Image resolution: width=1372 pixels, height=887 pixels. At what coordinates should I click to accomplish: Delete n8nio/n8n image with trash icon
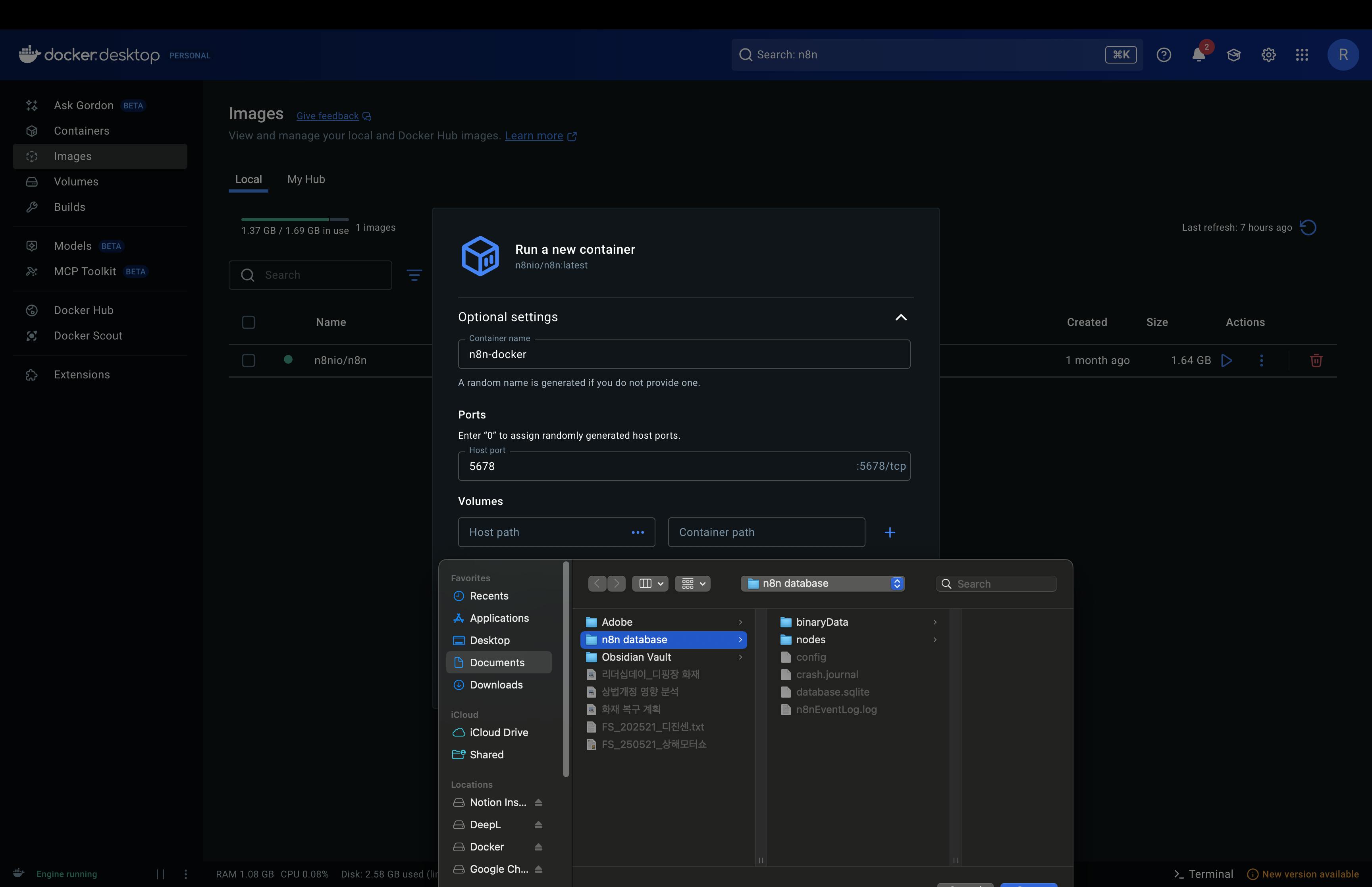point(1316,361)
